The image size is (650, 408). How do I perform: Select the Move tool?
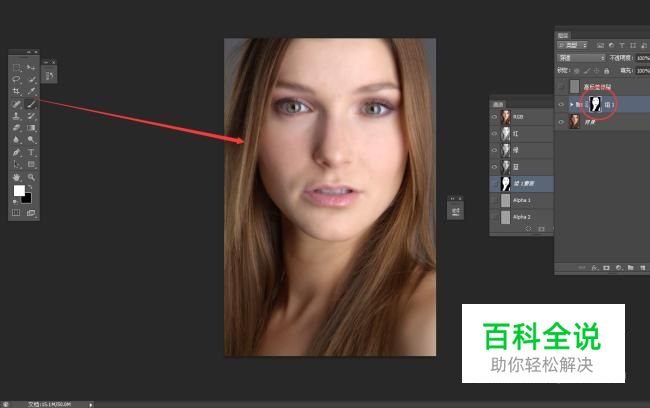[x=31, y=67]
